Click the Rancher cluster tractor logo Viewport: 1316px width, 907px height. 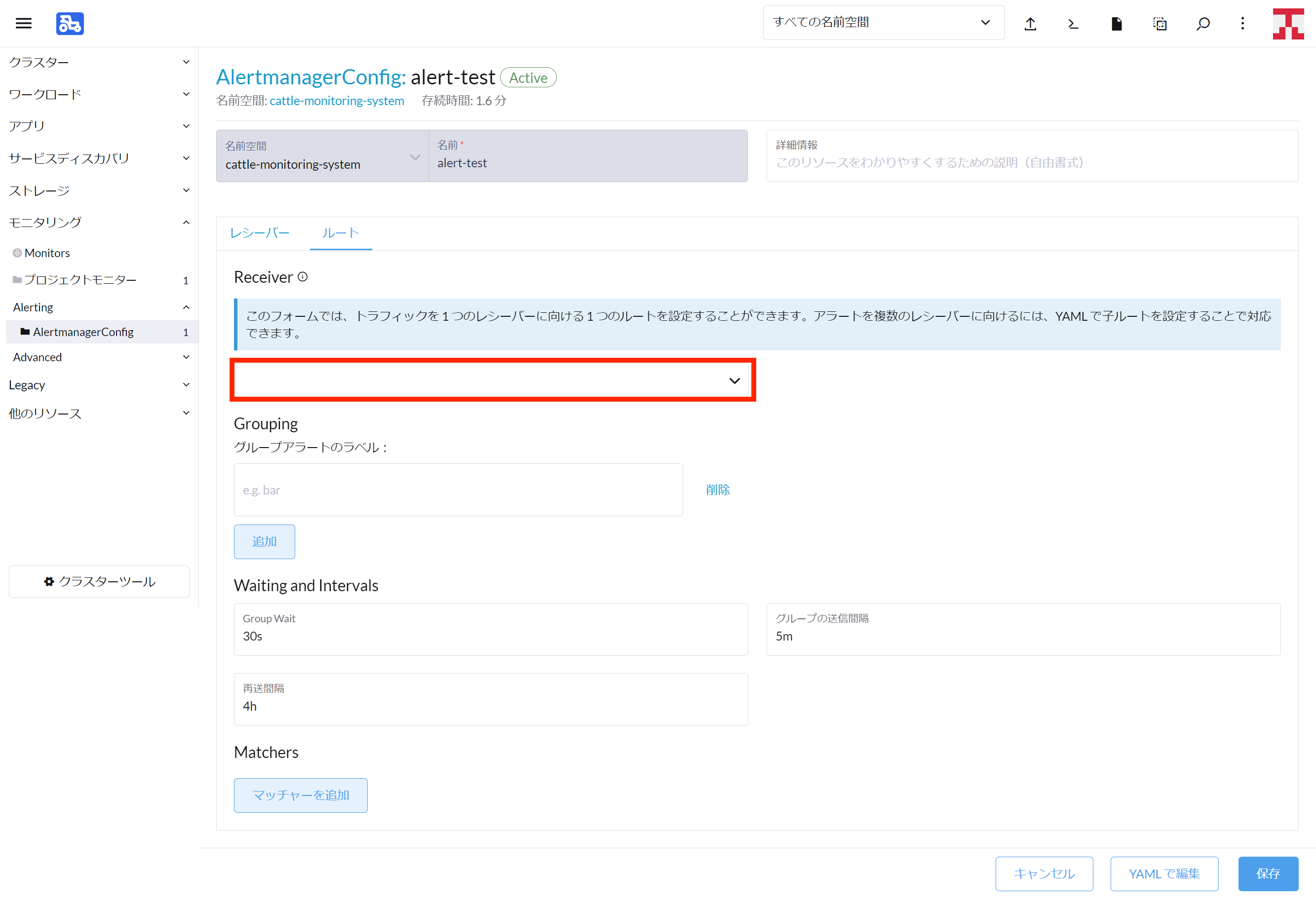tap(70, 23)
